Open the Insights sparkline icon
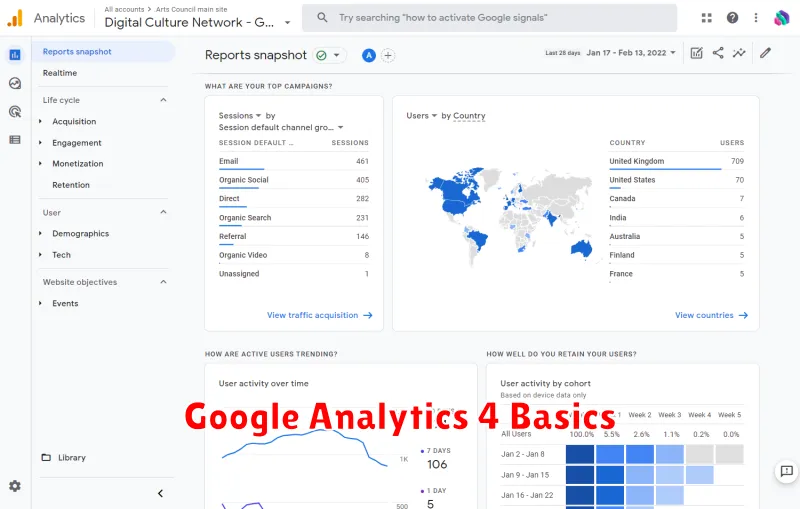Image resolution: width=800 pixels, height=509 pixels. 739,53
